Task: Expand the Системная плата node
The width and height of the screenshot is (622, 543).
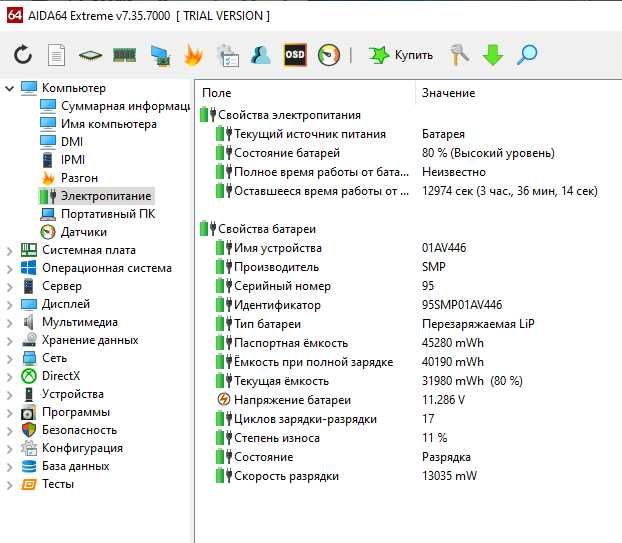Action: point(10,251)
